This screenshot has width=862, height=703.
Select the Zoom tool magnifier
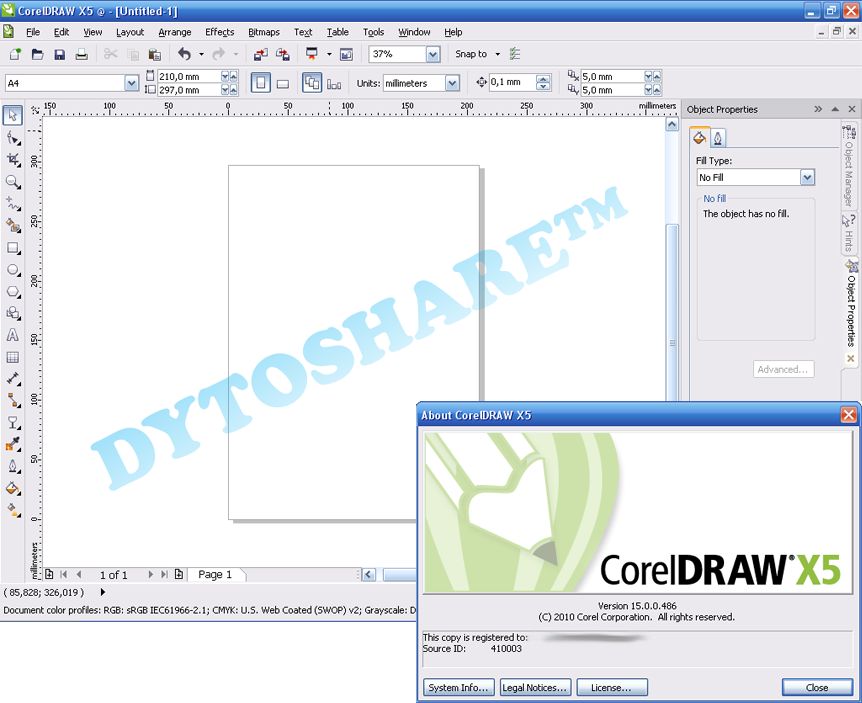pyautogui.click(x=13, y=182)
